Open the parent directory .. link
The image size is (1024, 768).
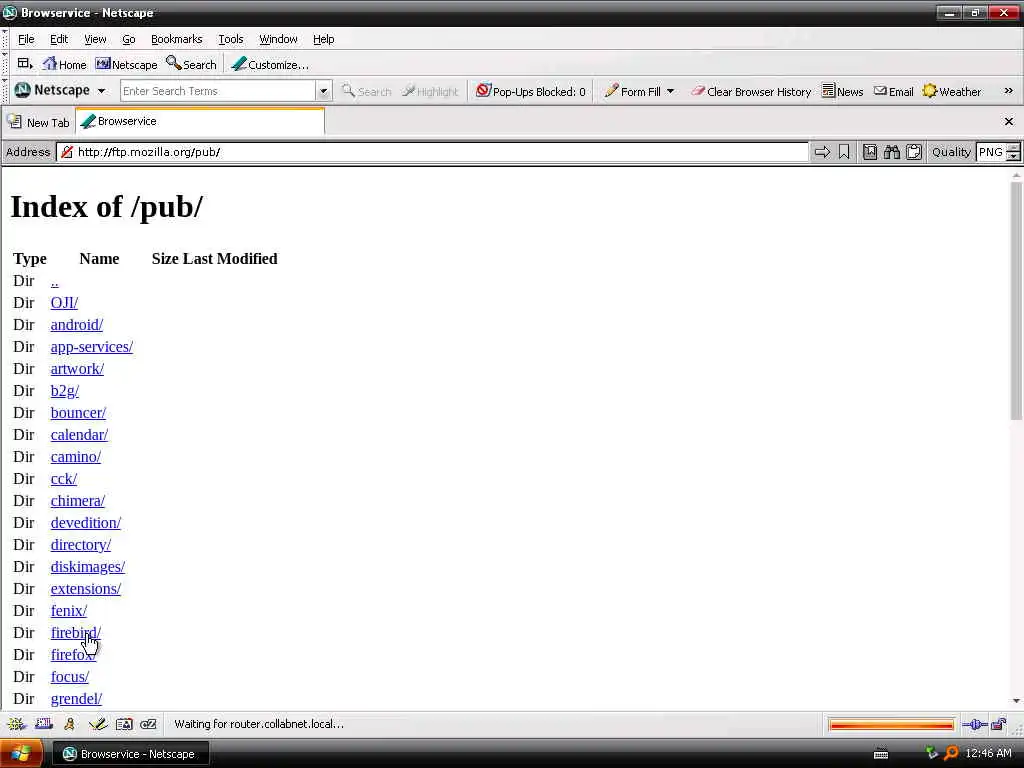click(x=54, y=281)
